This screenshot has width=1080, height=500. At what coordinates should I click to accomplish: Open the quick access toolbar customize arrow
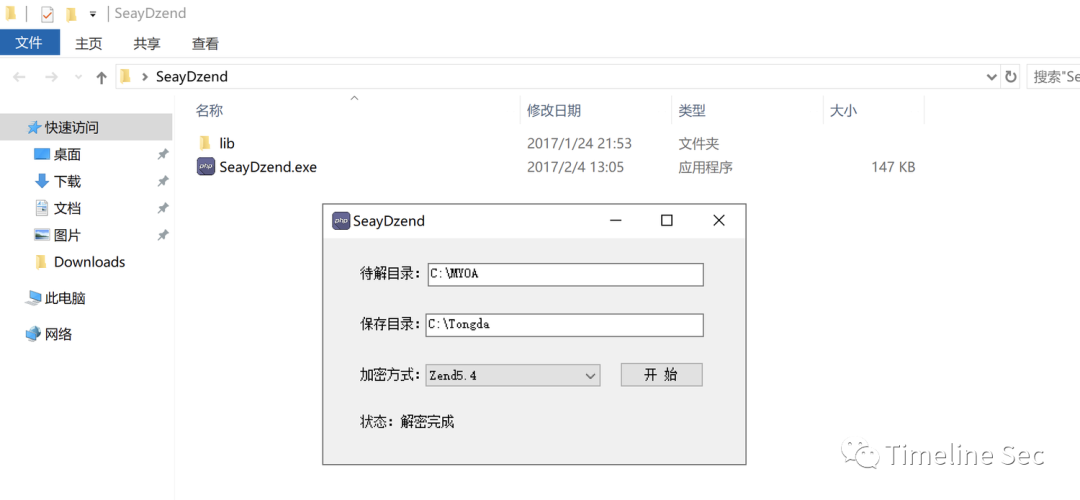point(93,14)
